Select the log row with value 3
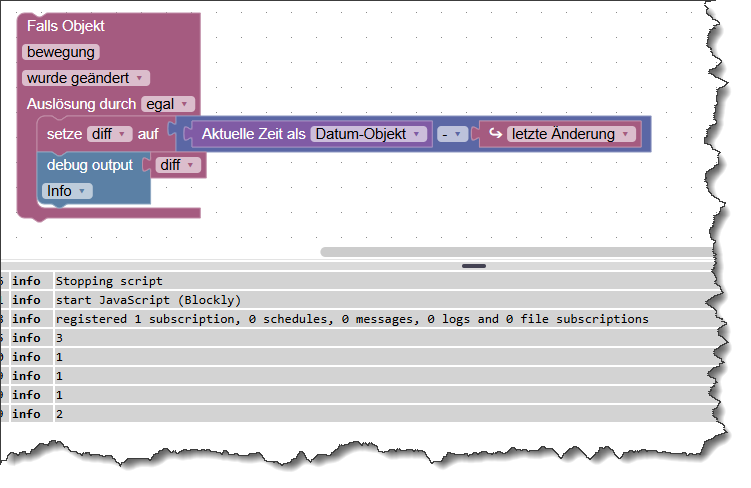Image resolution: width=751 pixels, height=488 pixels. 359,338
